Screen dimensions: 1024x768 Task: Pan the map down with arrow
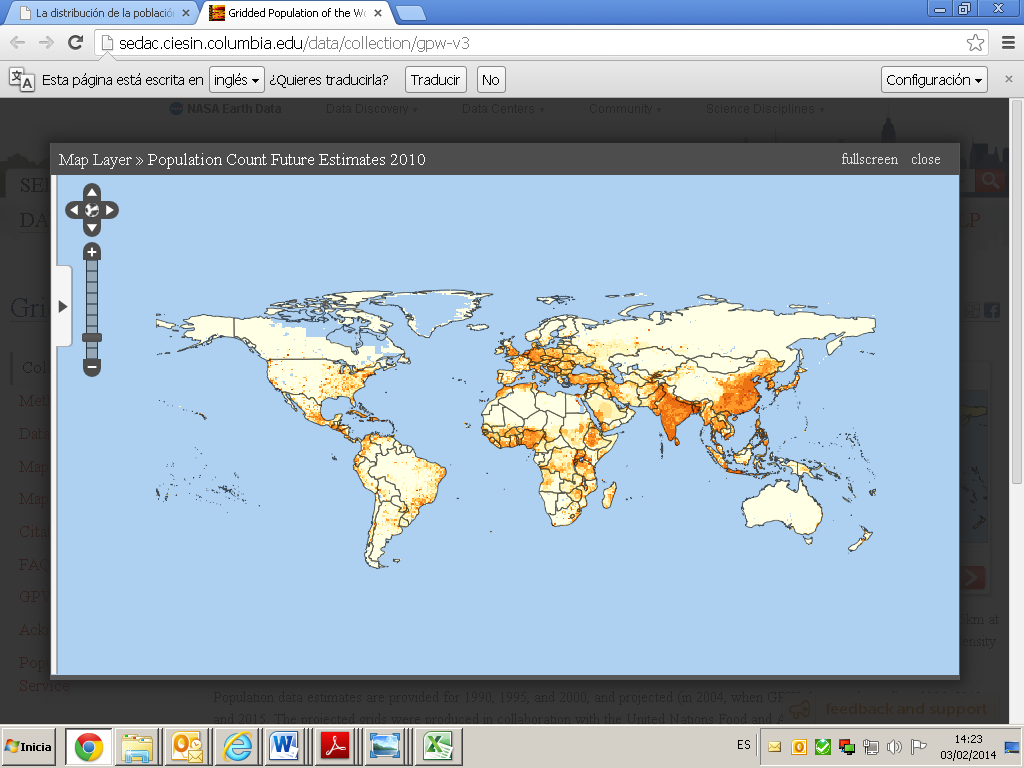pos(92,228)
